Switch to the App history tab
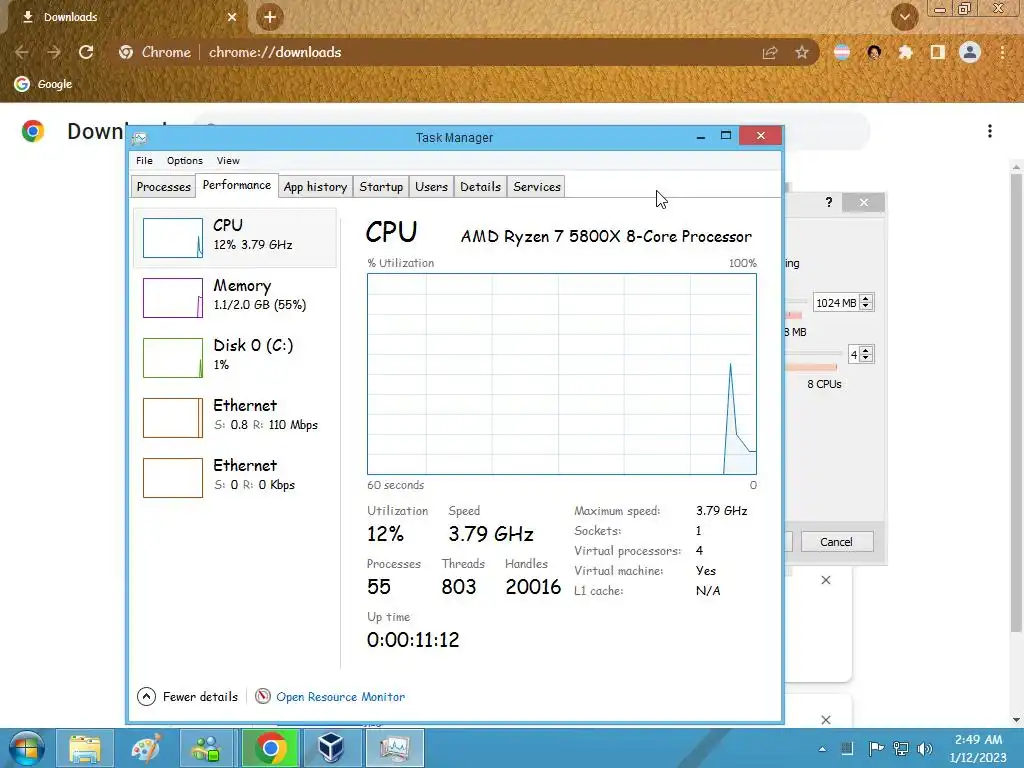The height and width of the screenshot is (768, 1024). [x=315, y=187]
